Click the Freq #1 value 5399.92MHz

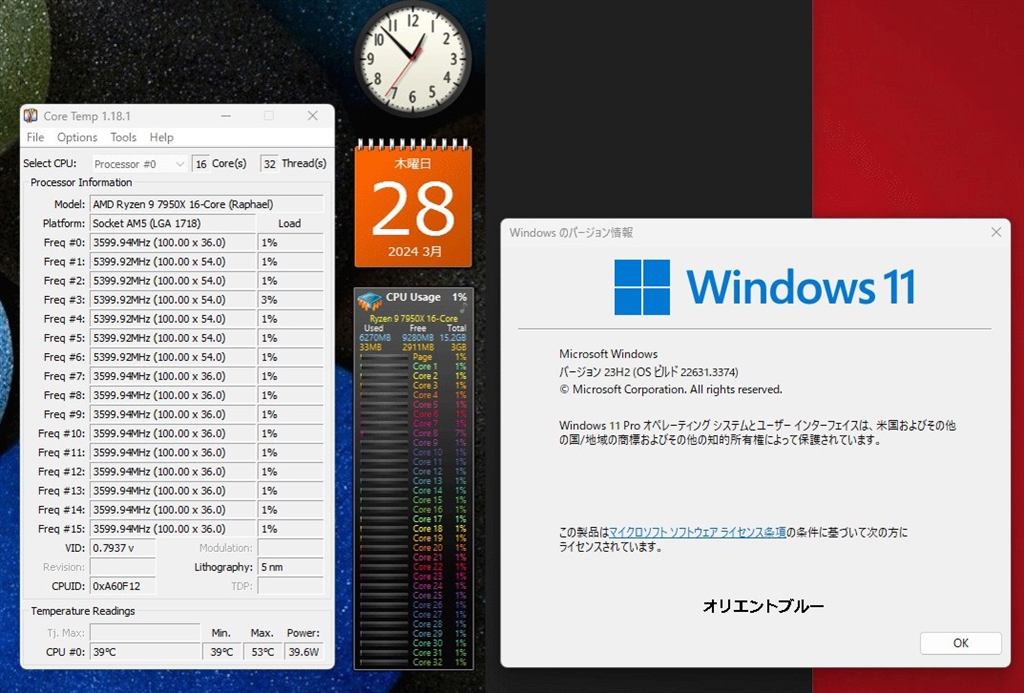[x=172, y=261]
